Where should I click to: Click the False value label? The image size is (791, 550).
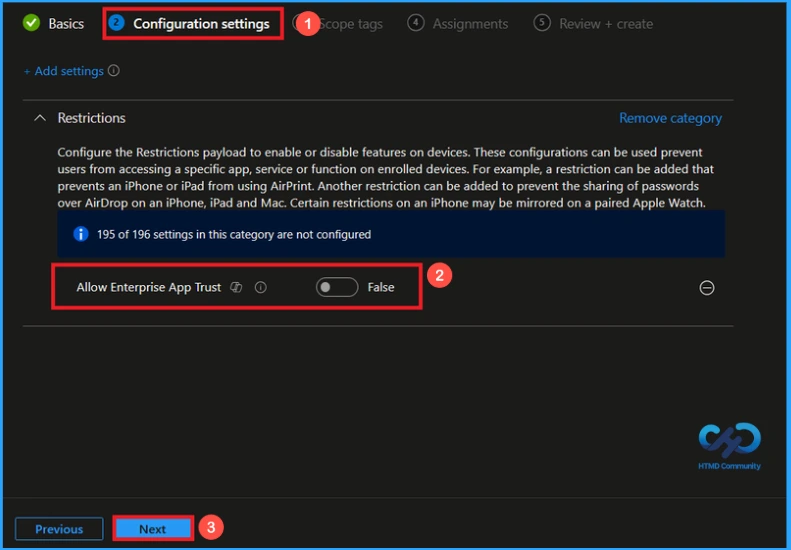point(381,287)
